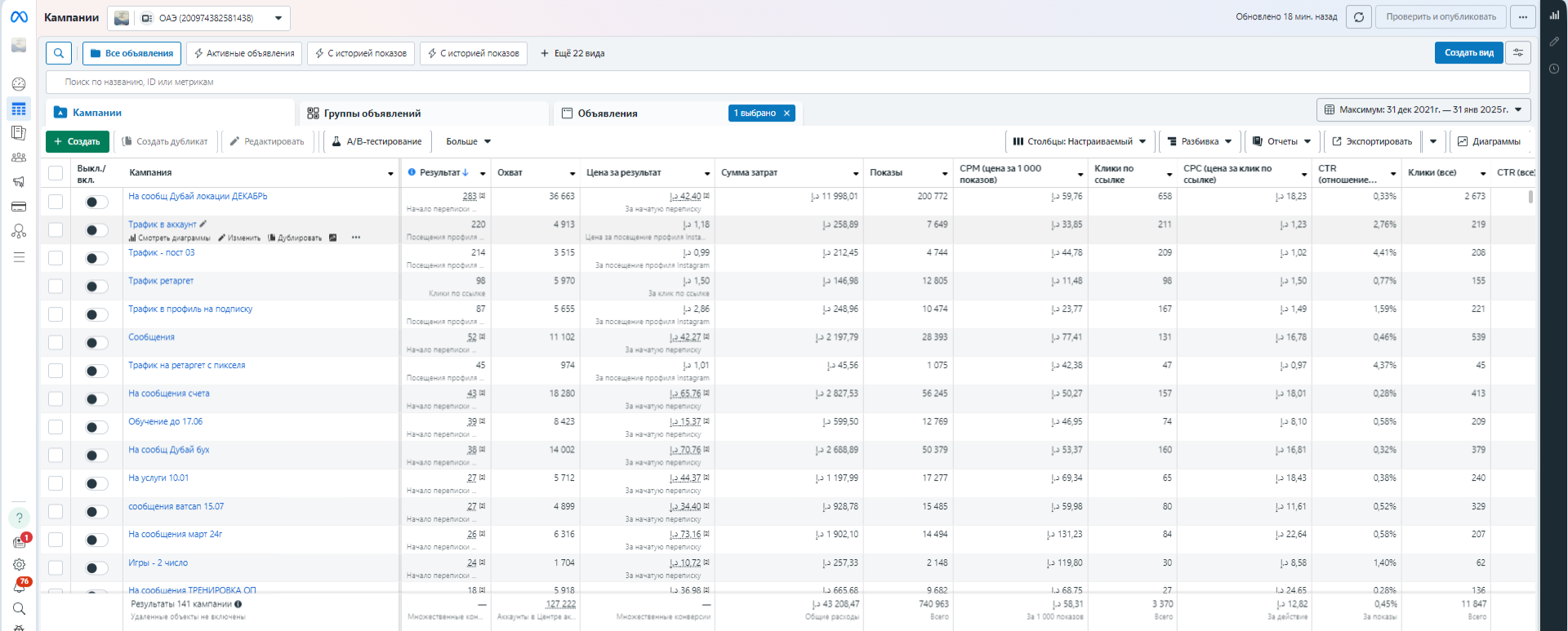Click the blue search filter magnifier button
This screenshot has height=631, width=1568.
click(x=59, y=53)
